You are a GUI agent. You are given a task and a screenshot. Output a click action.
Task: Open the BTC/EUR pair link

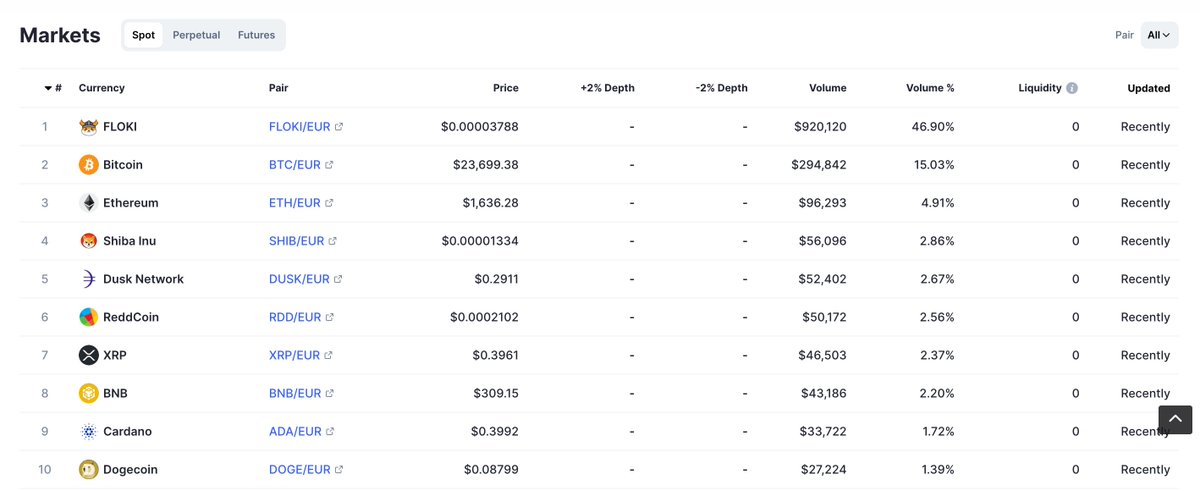point(294,165)
